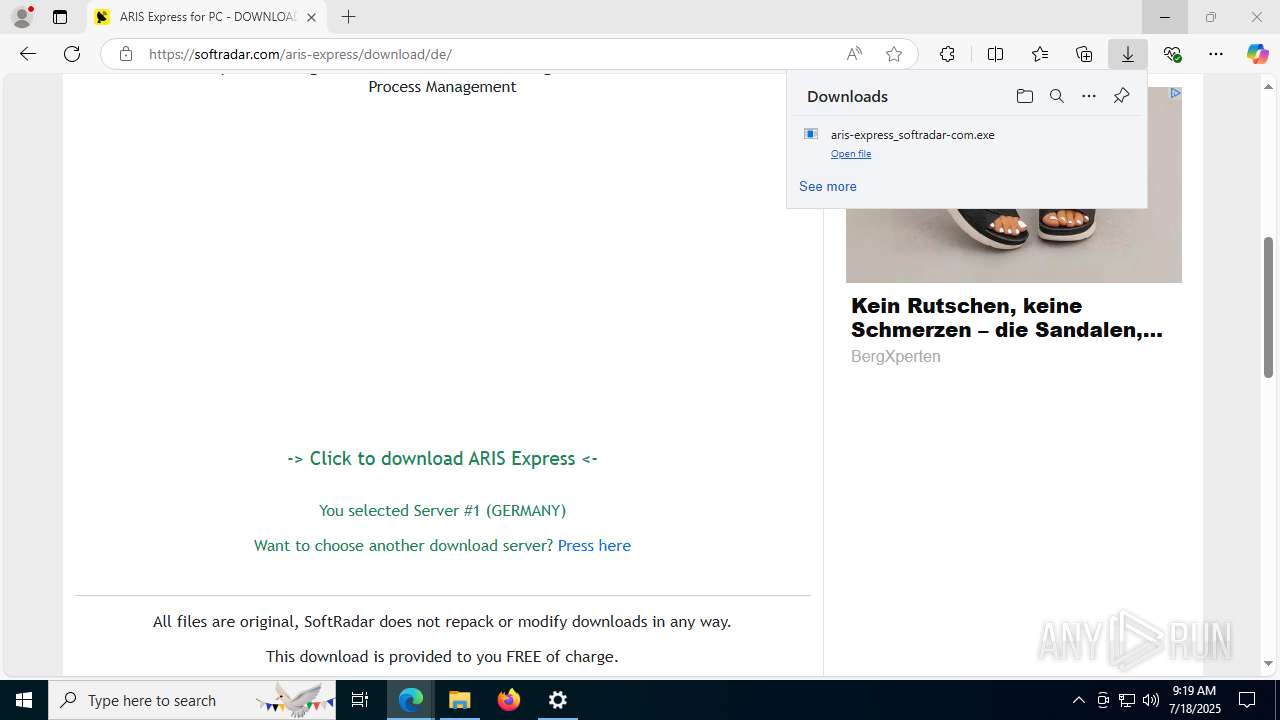Click AdChoices icon on advertisement

point(1175,93)
